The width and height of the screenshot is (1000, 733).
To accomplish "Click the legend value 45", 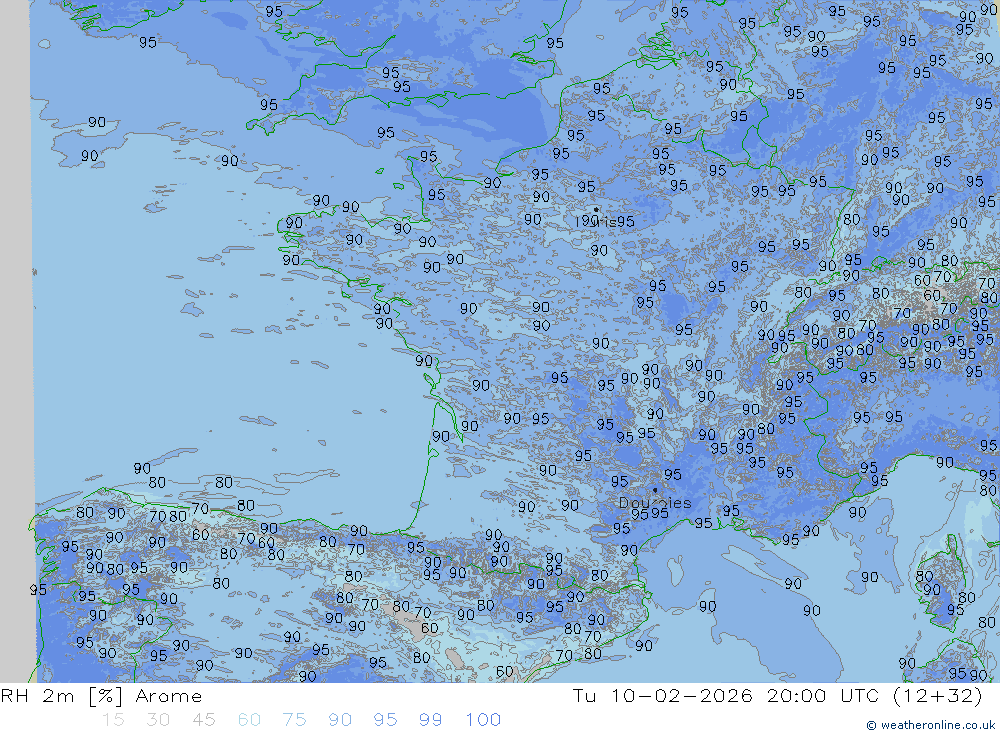I will (203, 720).
